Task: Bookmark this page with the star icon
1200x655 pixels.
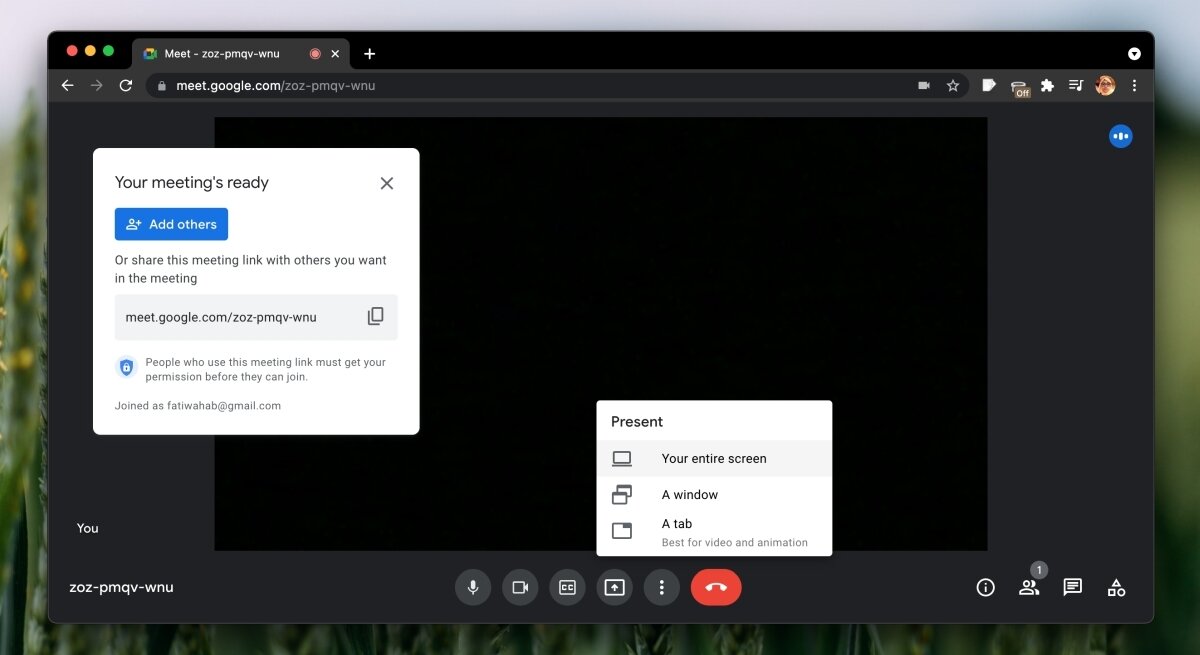Action: tap(953, 86)
